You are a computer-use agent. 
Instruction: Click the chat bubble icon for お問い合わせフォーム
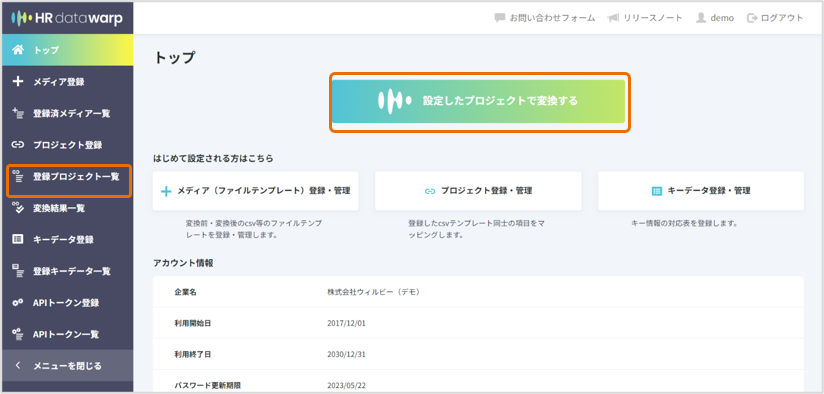pyautogui.click(x=499, y=18)
